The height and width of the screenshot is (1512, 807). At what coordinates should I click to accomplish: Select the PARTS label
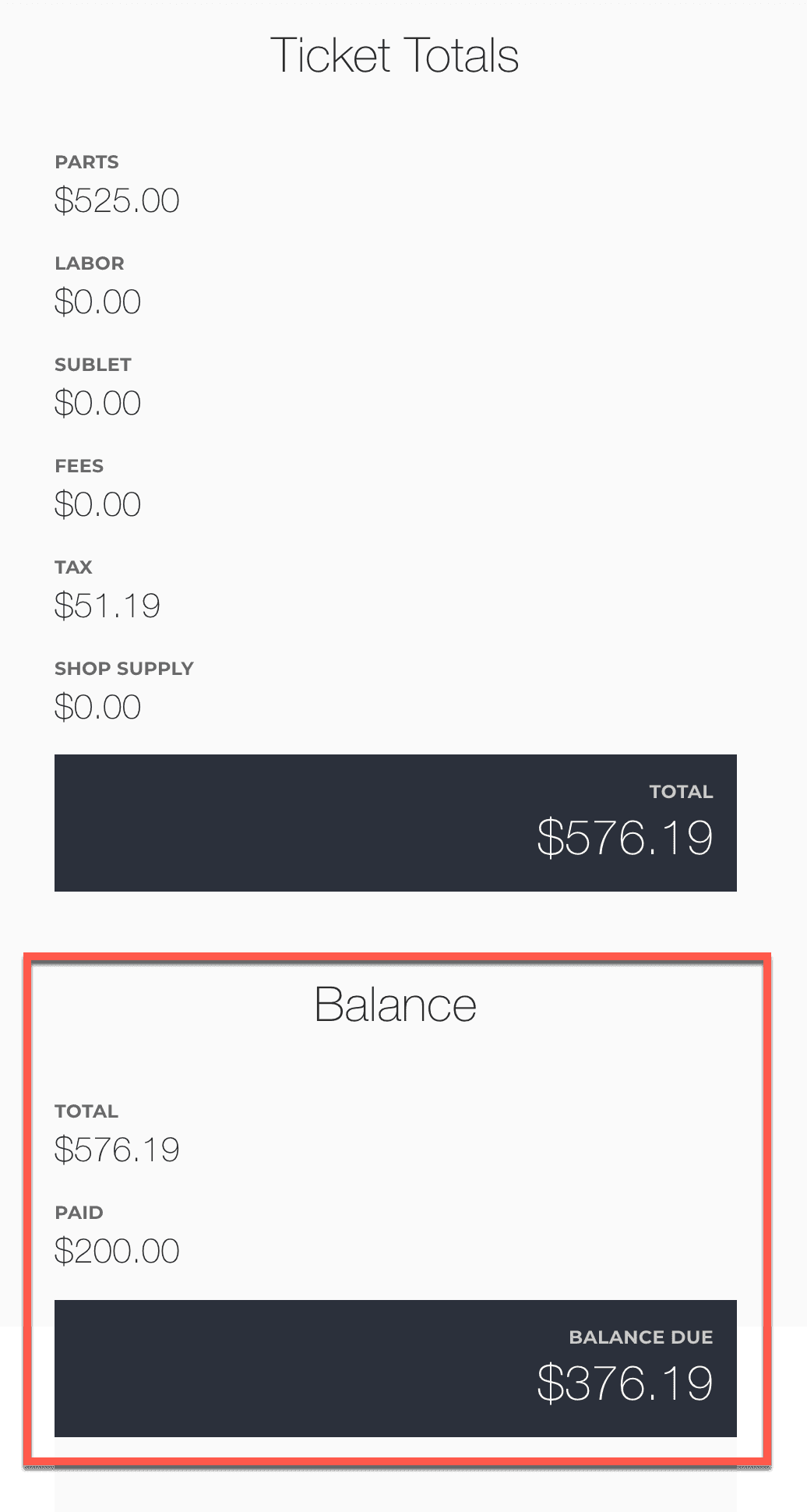[86, 162]
